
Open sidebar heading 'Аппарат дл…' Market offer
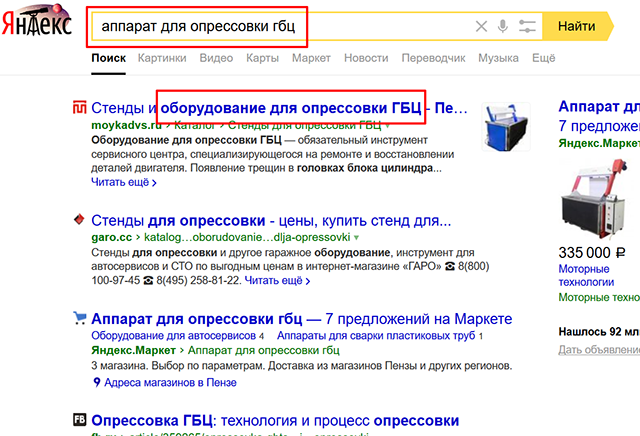click(599, 107)
